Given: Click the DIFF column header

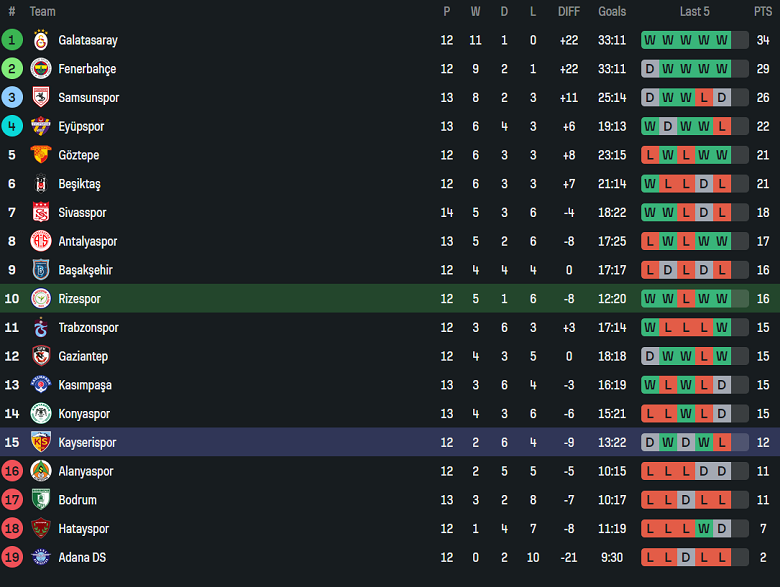Looking at the screenshot, I should point(569,12).
